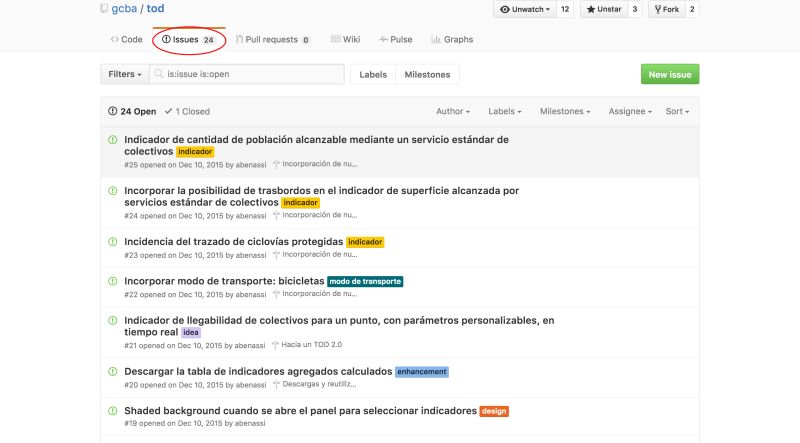Open the Shaded background issue

[301, 410]
